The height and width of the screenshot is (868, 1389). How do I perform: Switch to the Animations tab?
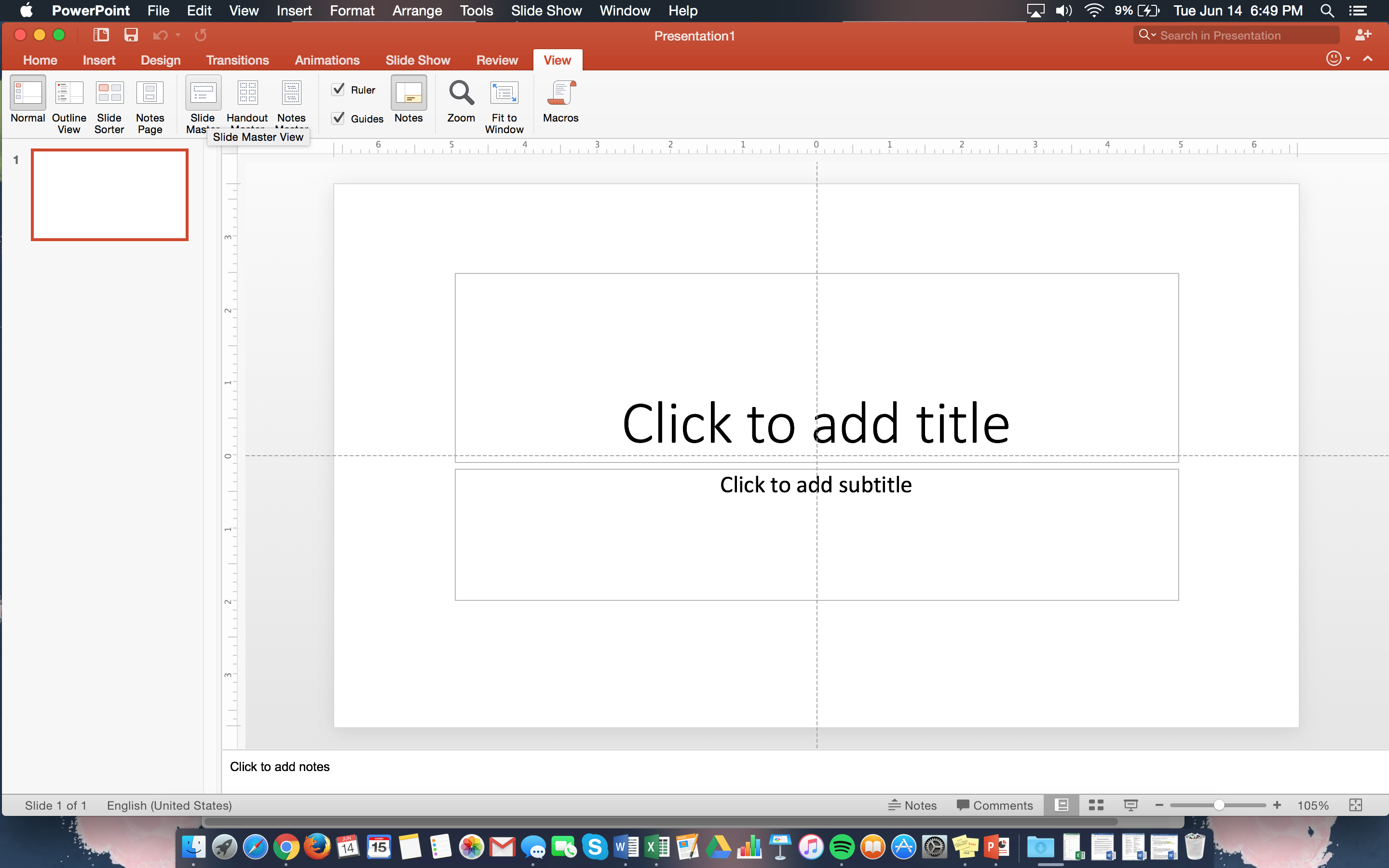pos(327,60)
